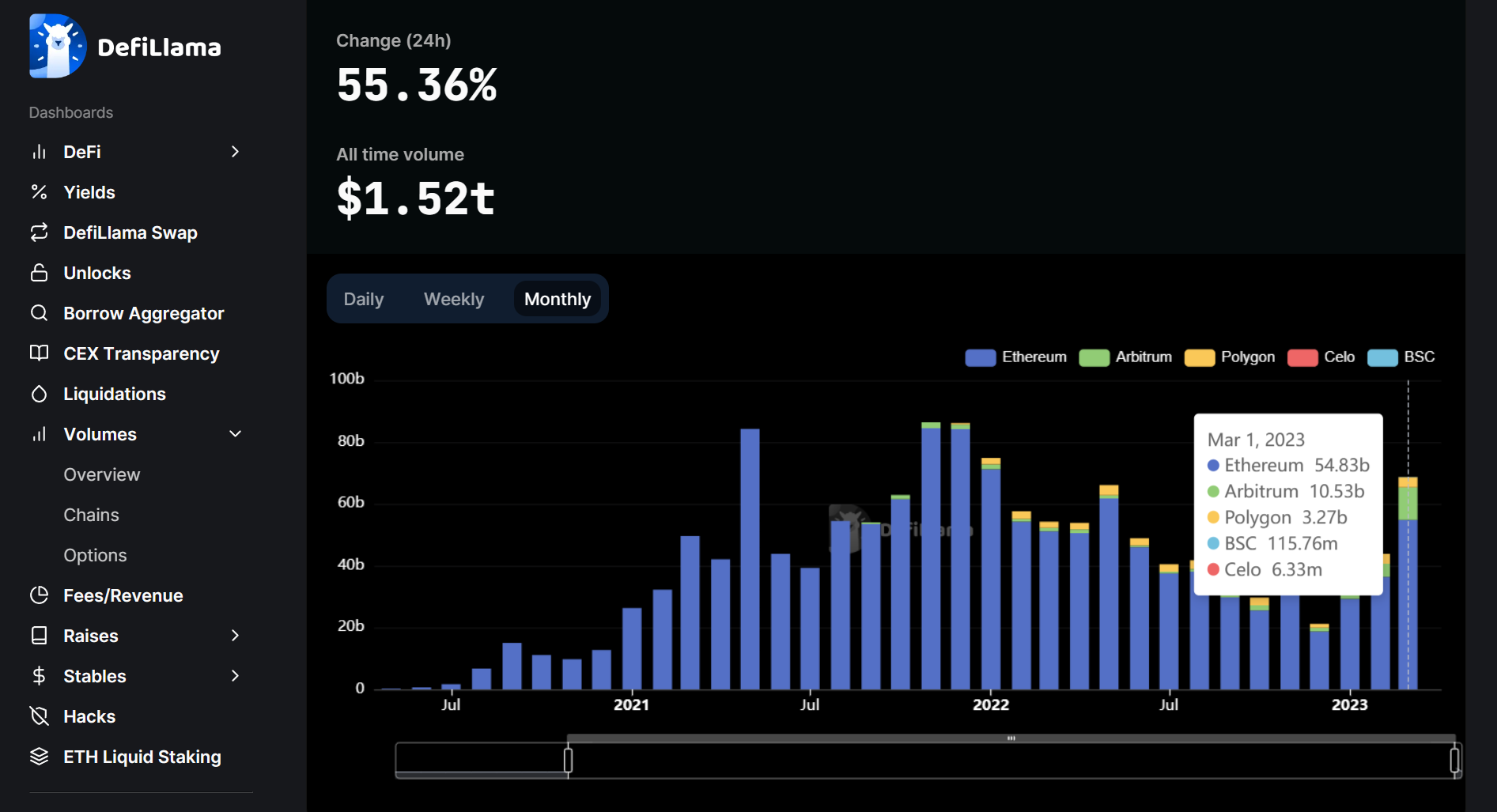The width and height of the screenshot is (1497, 812).
Task: Click the Yields percent icon
Action: (x=39, y=192)
